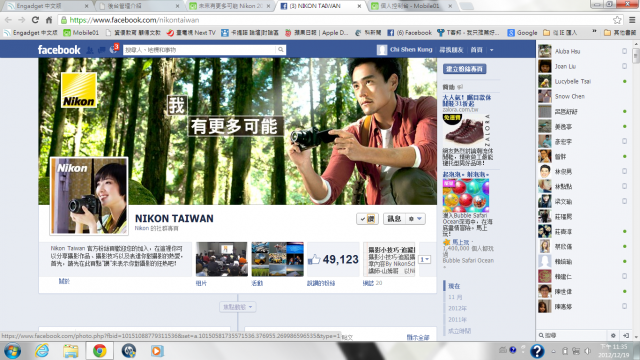Open chat settings gear icon
The width and height of the screenshot is (640, 360).
tap(613, 336)
